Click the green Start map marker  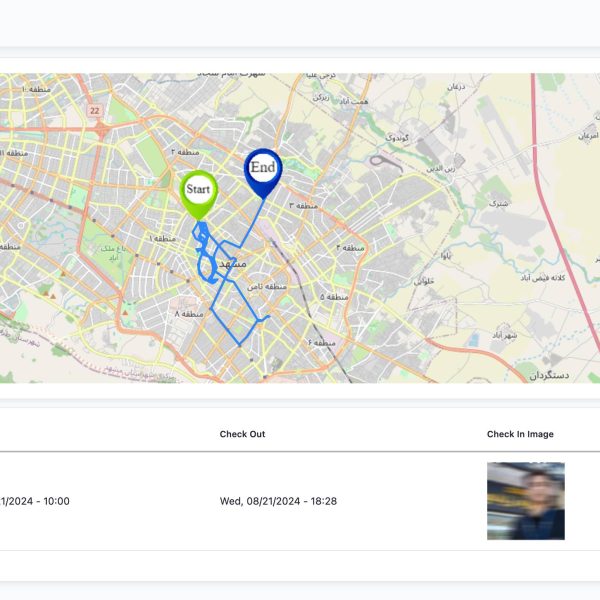click(198, 192)
